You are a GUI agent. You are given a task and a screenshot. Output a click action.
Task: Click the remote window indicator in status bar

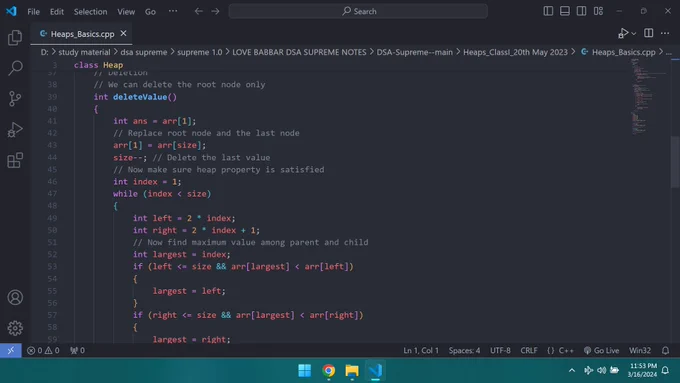pos(10,350)
